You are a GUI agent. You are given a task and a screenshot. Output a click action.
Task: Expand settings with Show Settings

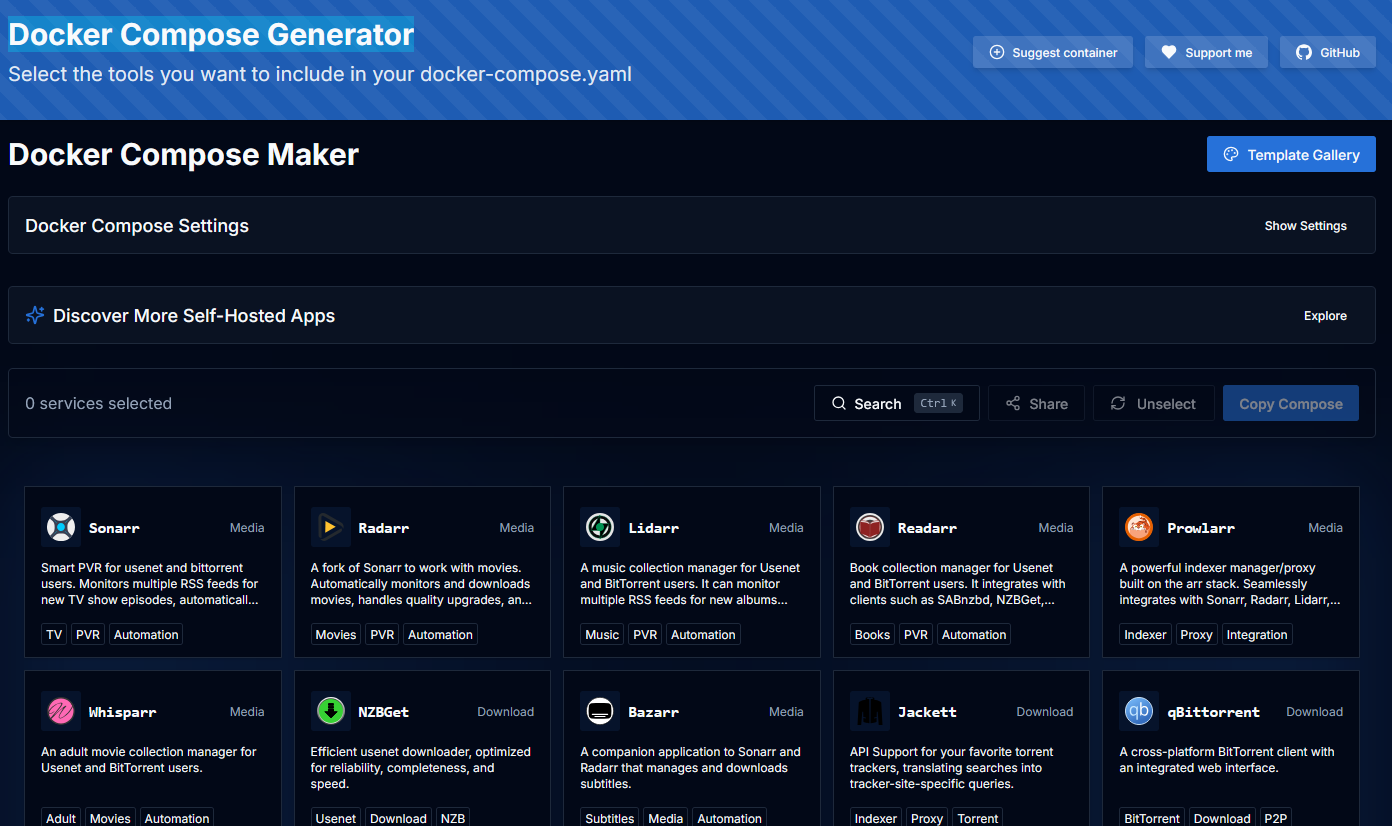[x=1305, y=226]
